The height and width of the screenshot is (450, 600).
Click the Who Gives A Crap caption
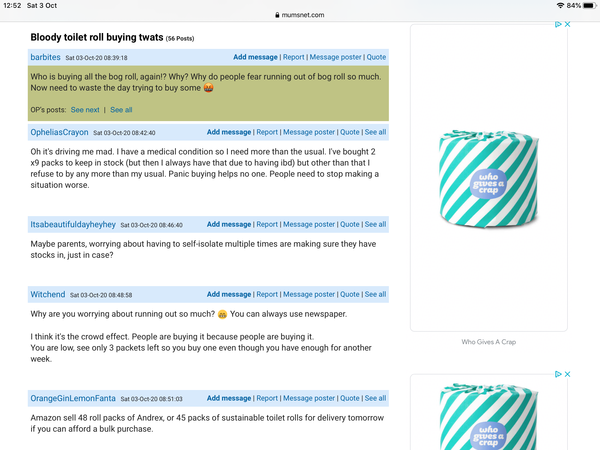(489, 342)
